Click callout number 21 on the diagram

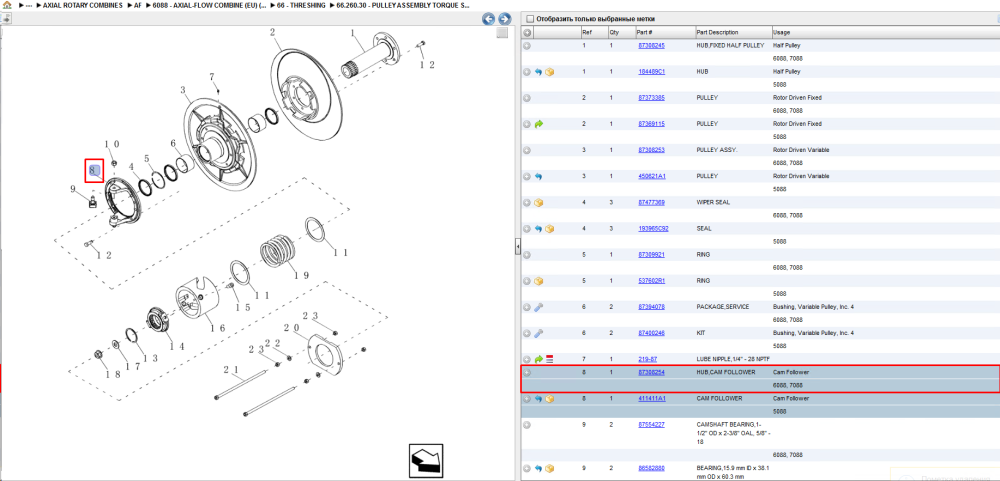tap(230, 370)
